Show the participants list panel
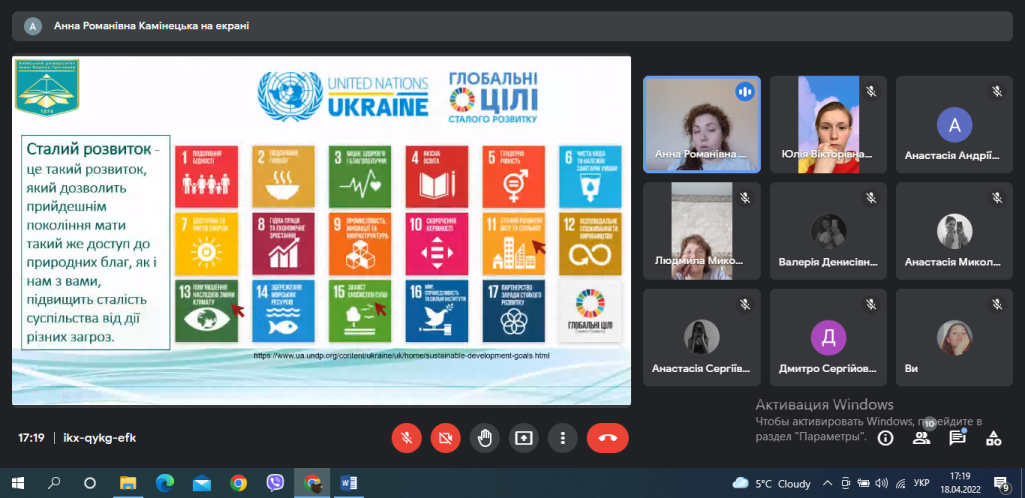The height and width of the screenshot is (498, 1025). click(x=921, y=438)
